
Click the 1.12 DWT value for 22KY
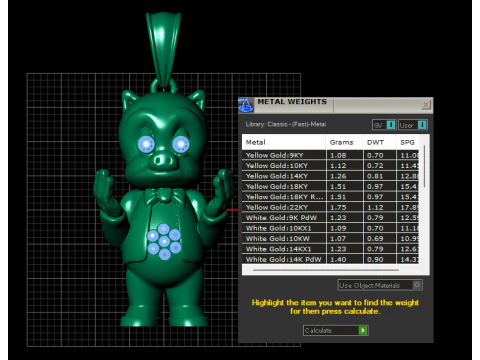380,207
